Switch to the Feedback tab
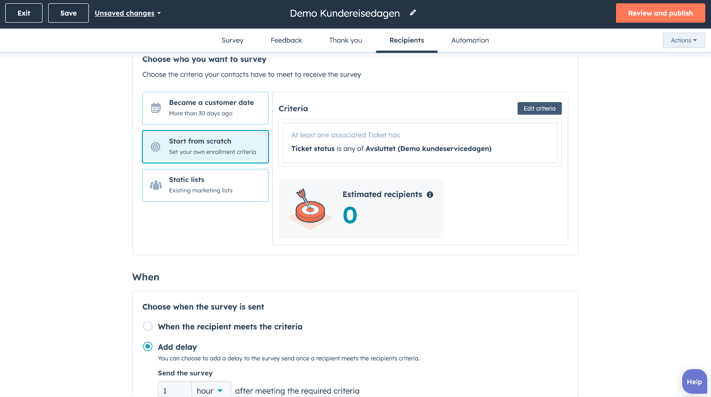Viewport: 711px width, 397px height. (x=286, y=40)
